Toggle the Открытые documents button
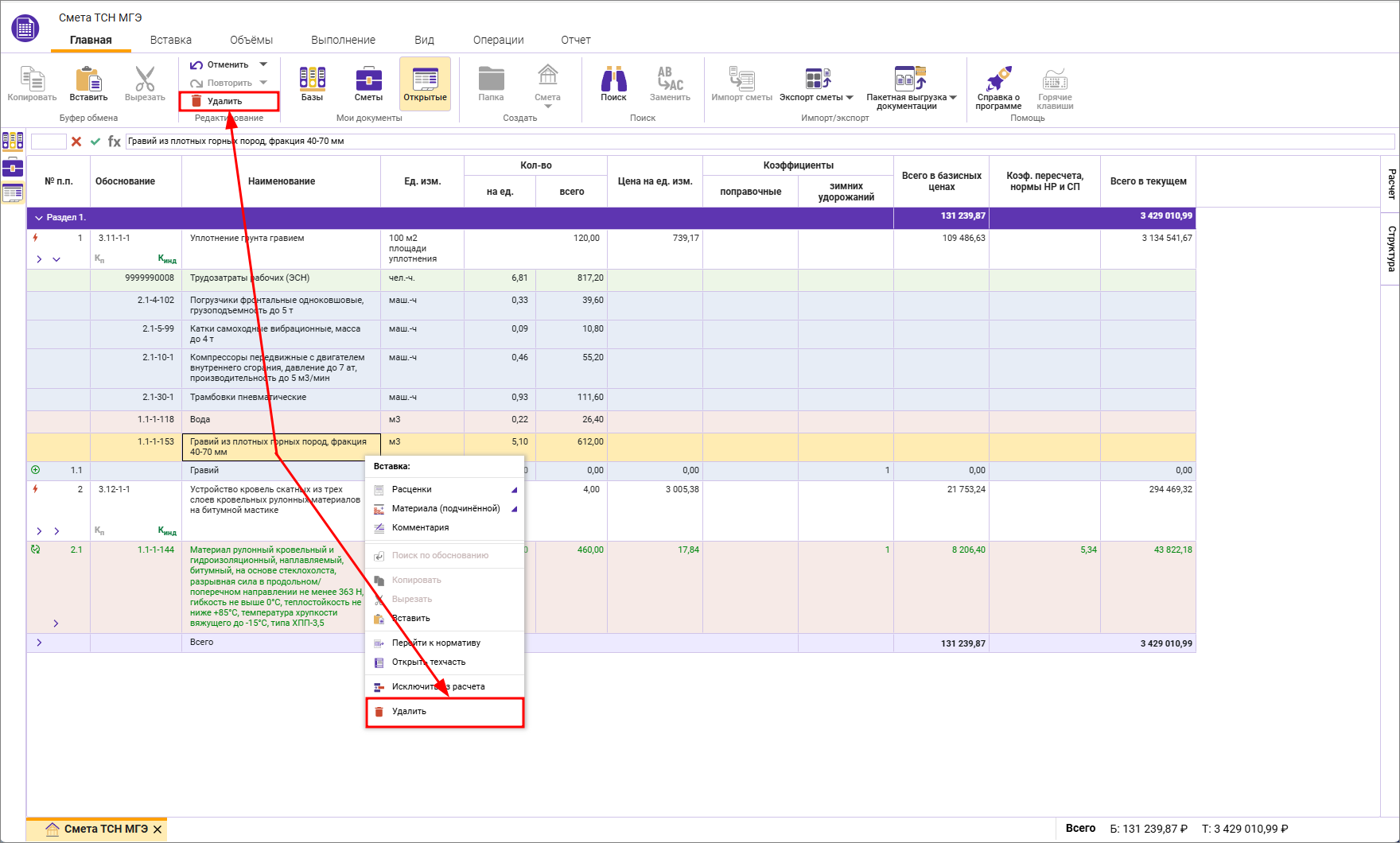The width and height of the screenshot is (1400, 843). coord(425,84)
